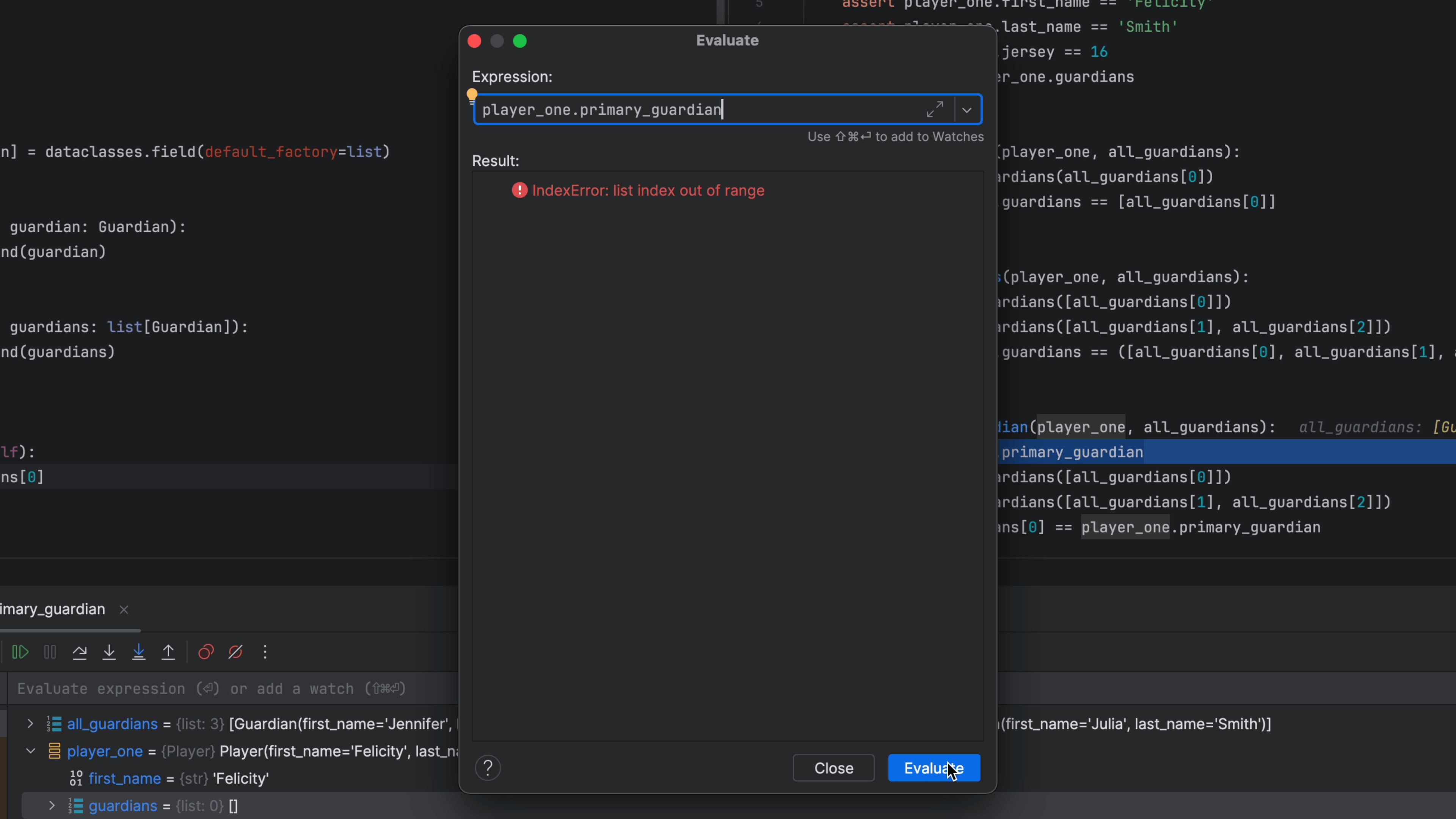
Task: Click the Pause Program icon
Action: pyautogui.click(x=50, y=652)
